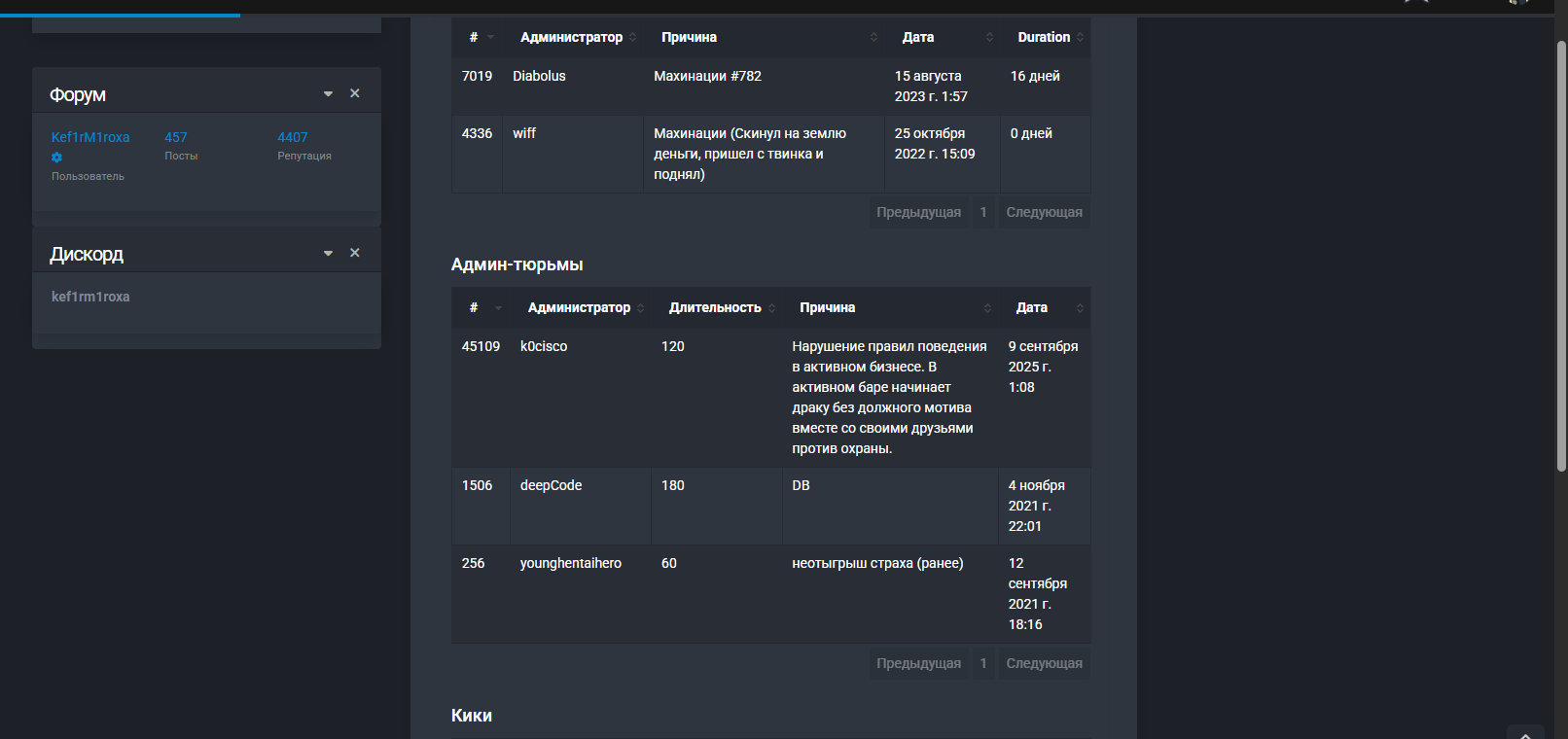Select page 1 in Админ-тюрьмы pagination

[x=983, y=663]
